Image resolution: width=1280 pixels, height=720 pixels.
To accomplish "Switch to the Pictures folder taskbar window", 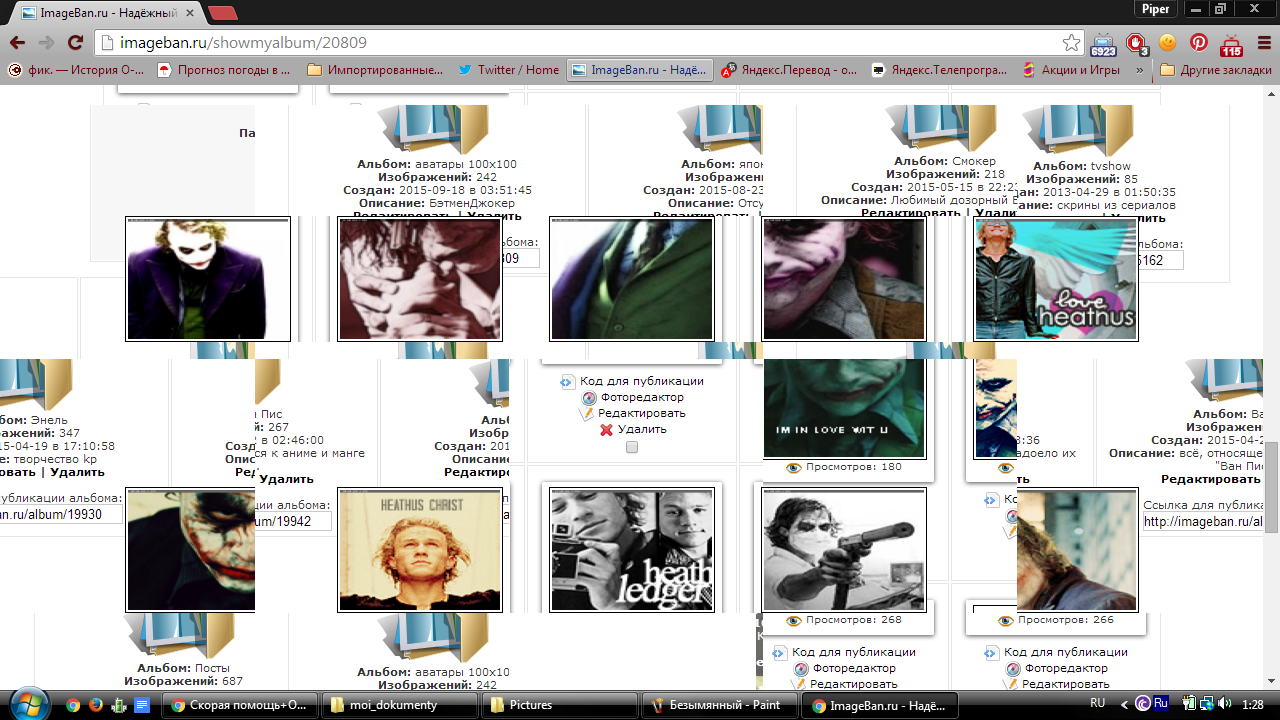I will [x=559, y=705].
